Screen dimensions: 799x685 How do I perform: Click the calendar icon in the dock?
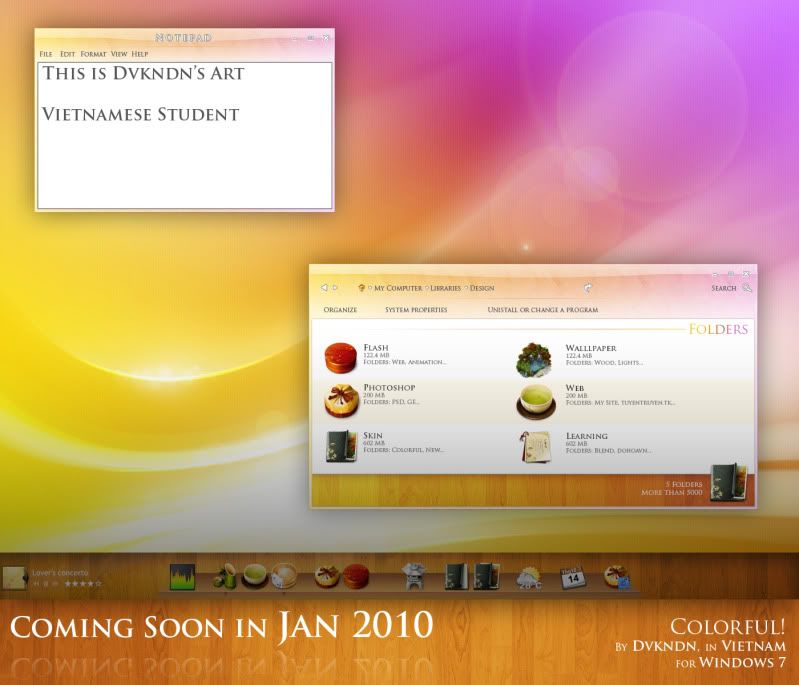tap(572, 577)
